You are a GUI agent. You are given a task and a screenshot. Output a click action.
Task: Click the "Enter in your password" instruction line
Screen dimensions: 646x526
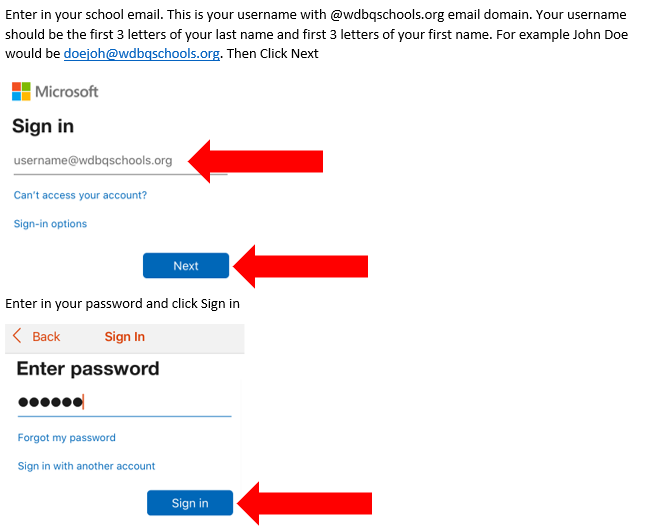(x=122, y=303)
